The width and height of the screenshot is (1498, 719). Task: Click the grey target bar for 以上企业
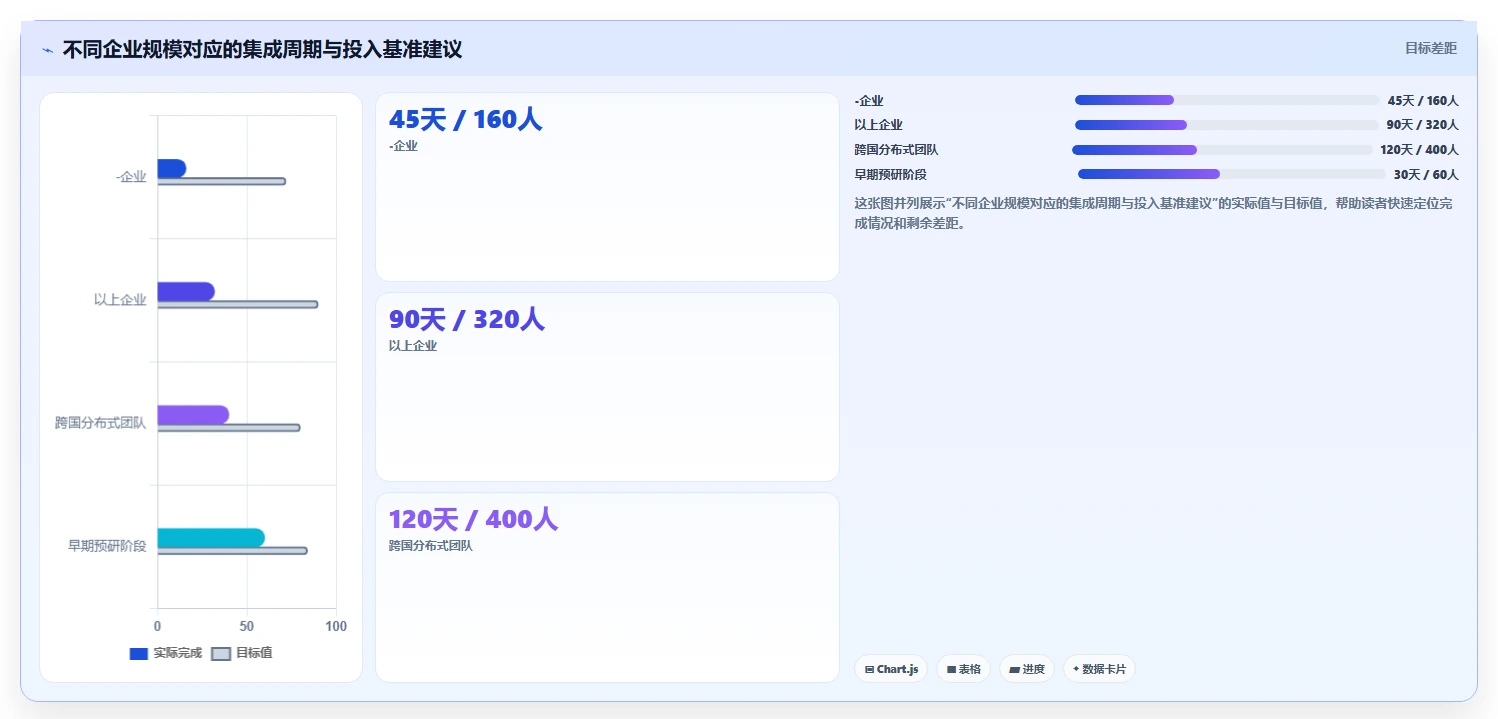coord(237,304)
